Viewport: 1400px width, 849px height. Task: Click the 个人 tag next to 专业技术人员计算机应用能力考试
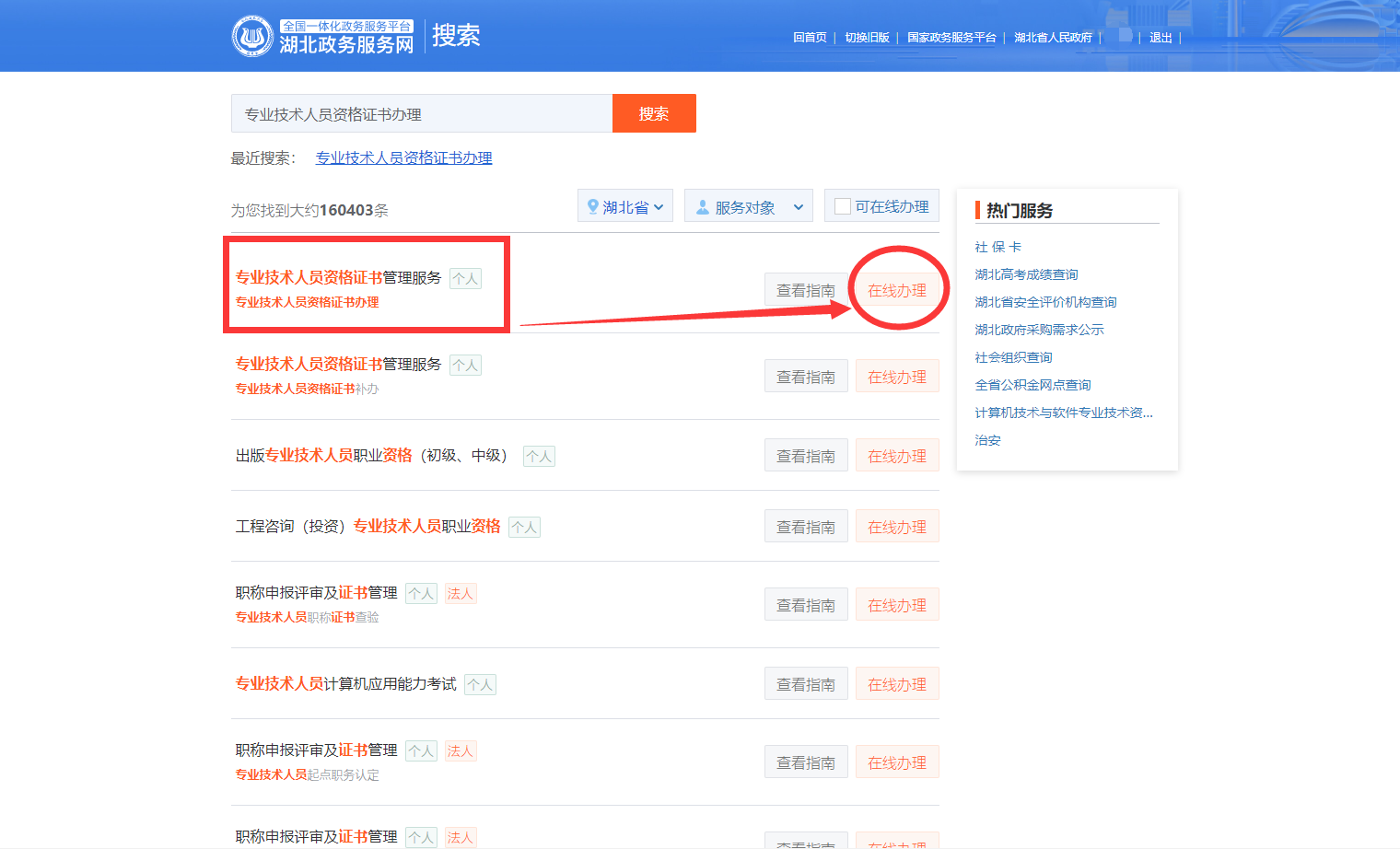[480, 684]
